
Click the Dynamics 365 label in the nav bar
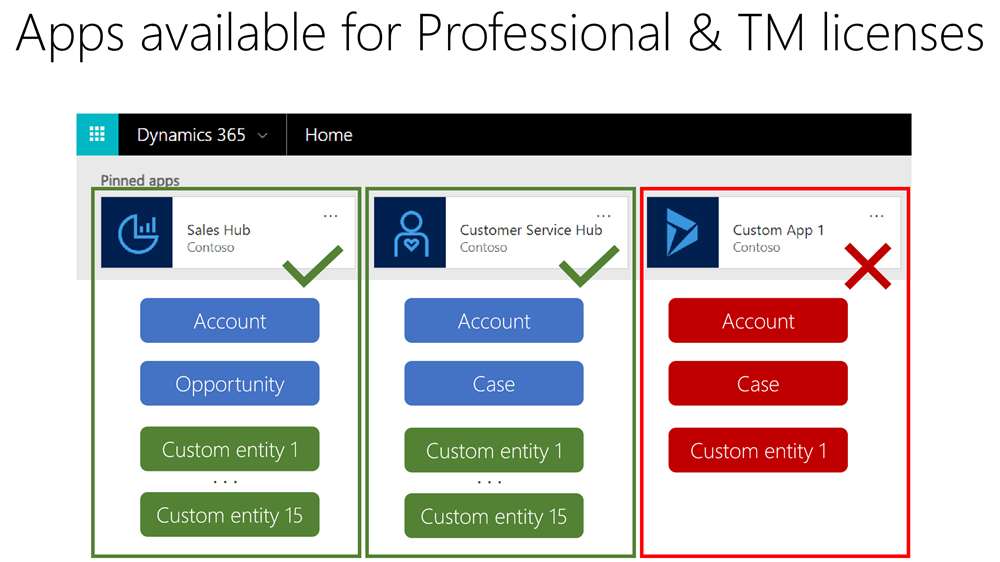191,135
